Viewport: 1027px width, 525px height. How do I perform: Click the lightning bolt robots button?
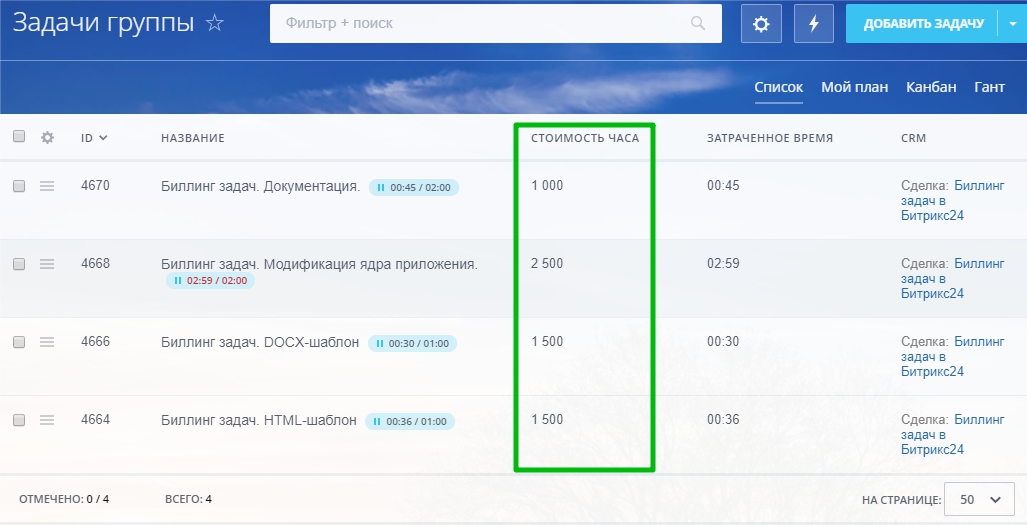[813, 24]
